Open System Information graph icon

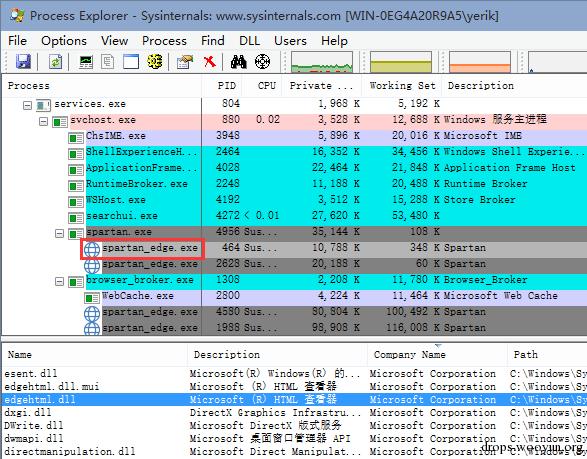click(86, 61)
